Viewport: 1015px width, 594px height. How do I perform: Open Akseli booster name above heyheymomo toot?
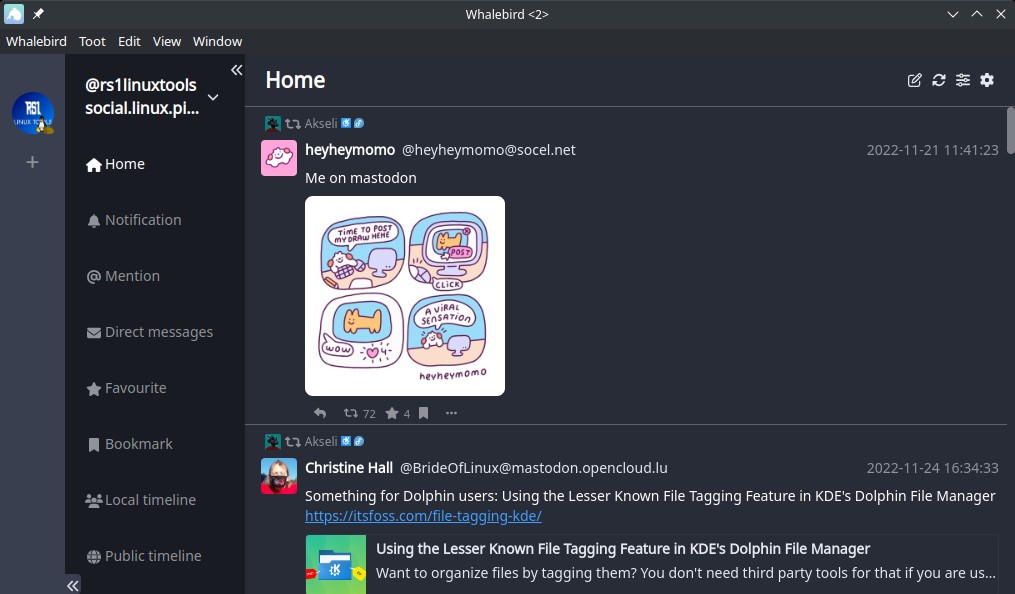tap(321, 124)
